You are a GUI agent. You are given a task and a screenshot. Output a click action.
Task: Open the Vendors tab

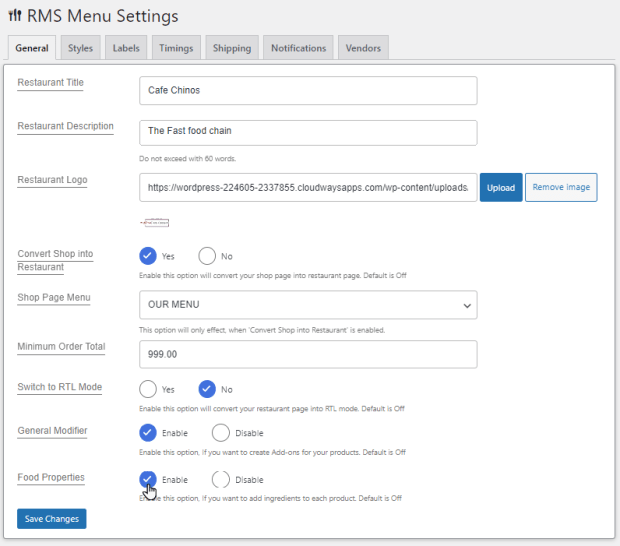[363, 48]
